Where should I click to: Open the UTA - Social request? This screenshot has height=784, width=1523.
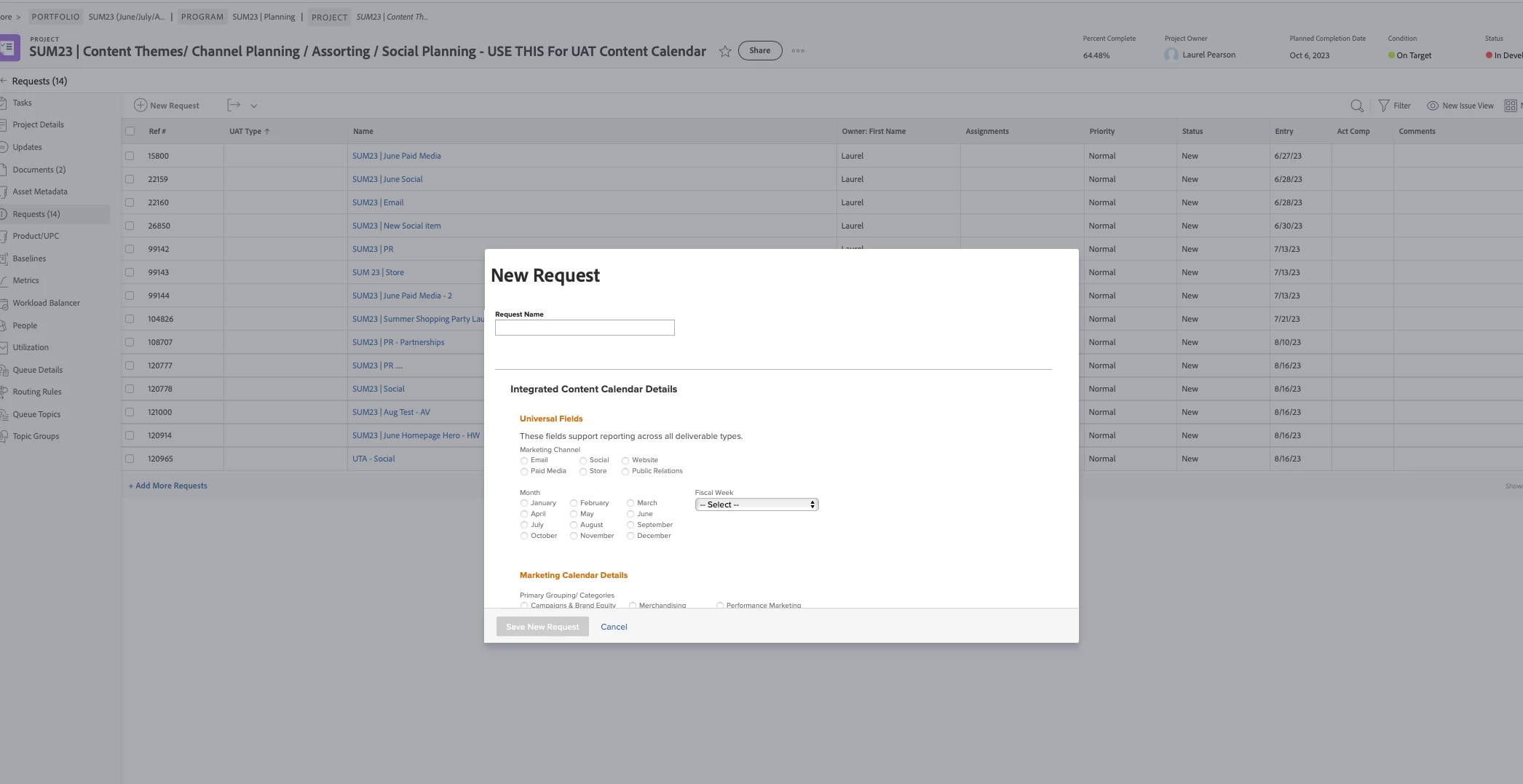tap(373, 459)
